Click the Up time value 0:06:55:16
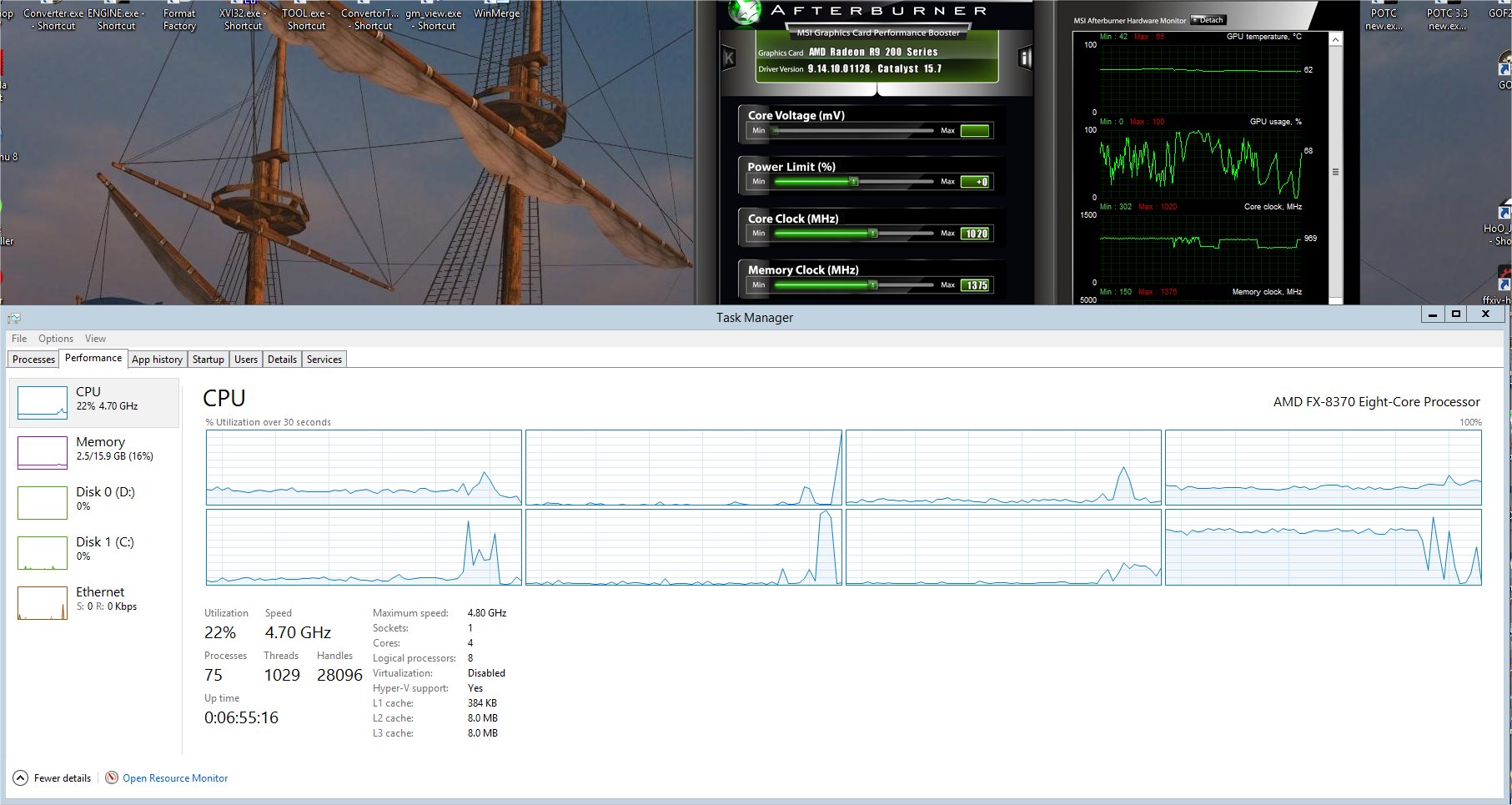Viewport: 1512px width, 805px height. point(241,717)
